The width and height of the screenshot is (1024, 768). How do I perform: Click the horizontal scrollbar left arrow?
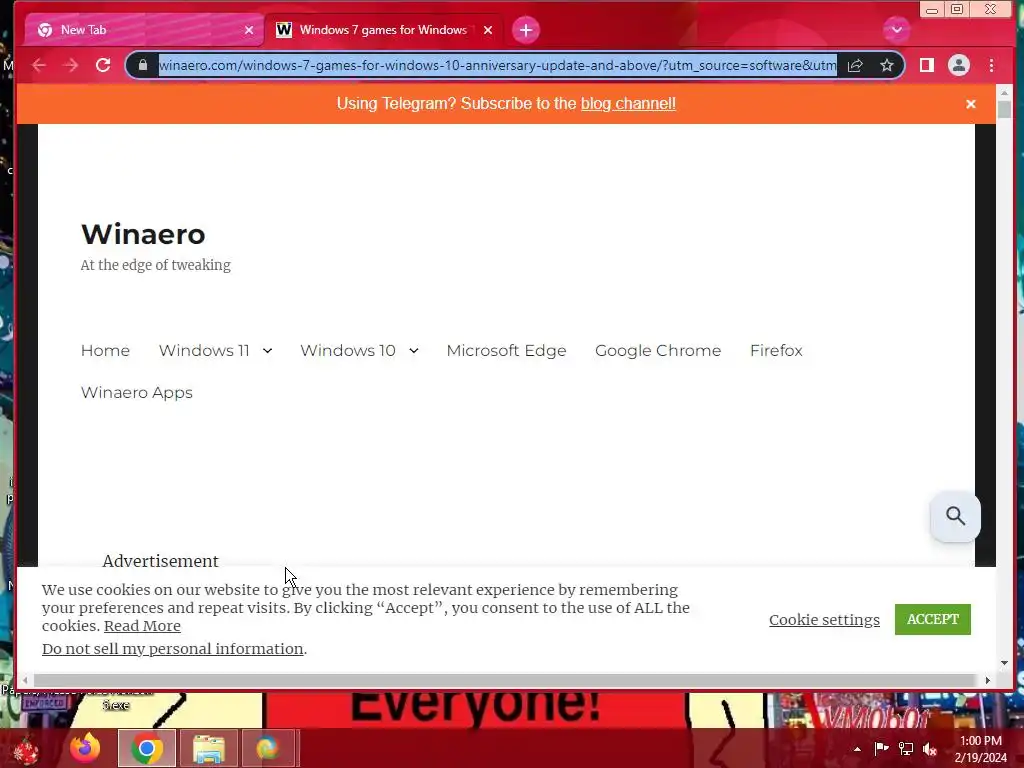pyautogui.click(x=25, y=680)
